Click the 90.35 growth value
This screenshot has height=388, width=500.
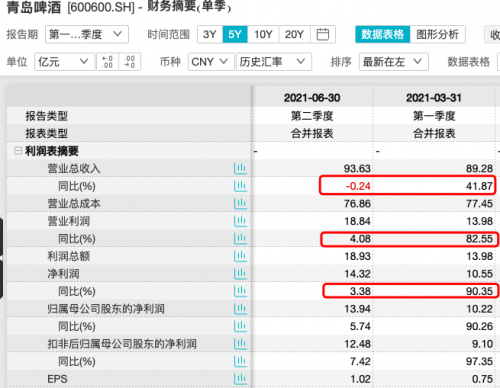tap(479, 291)
